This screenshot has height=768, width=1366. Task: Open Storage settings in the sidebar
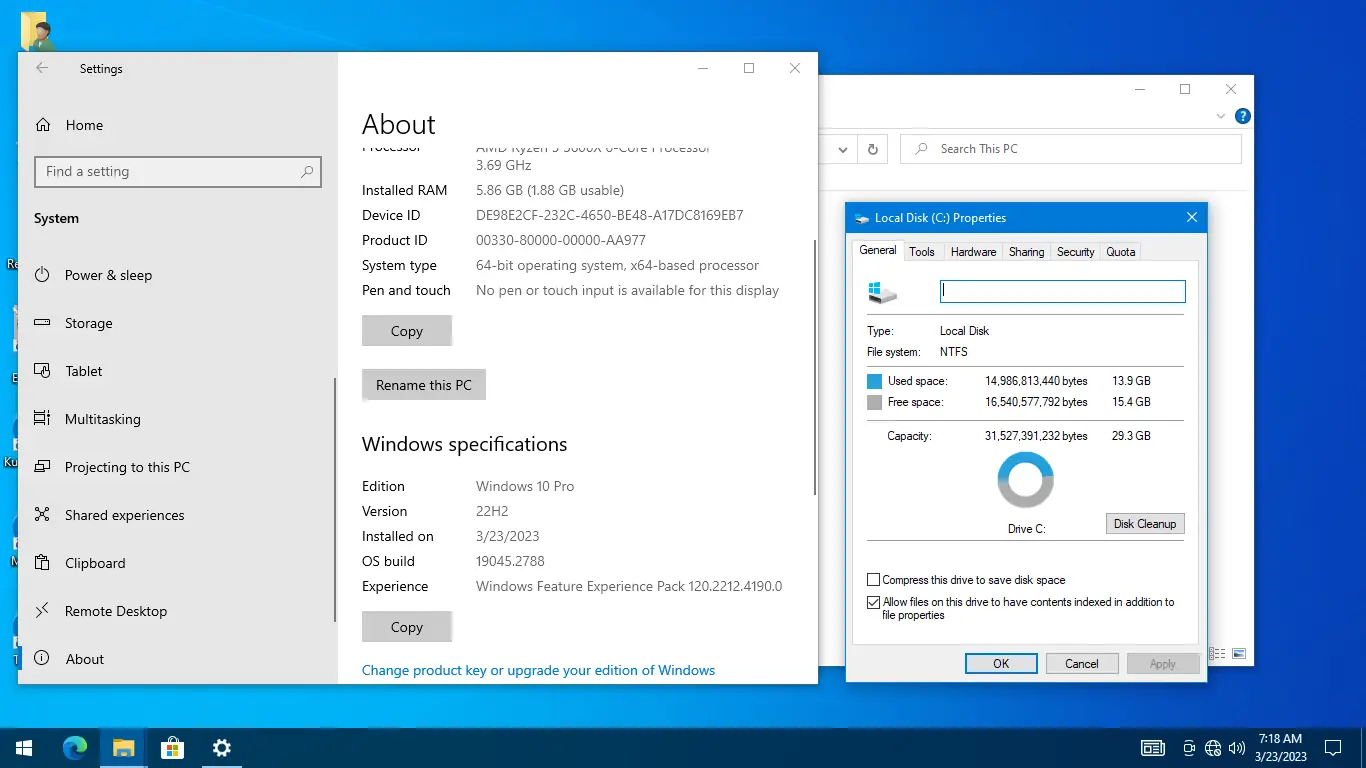click(x=88, y=323)
